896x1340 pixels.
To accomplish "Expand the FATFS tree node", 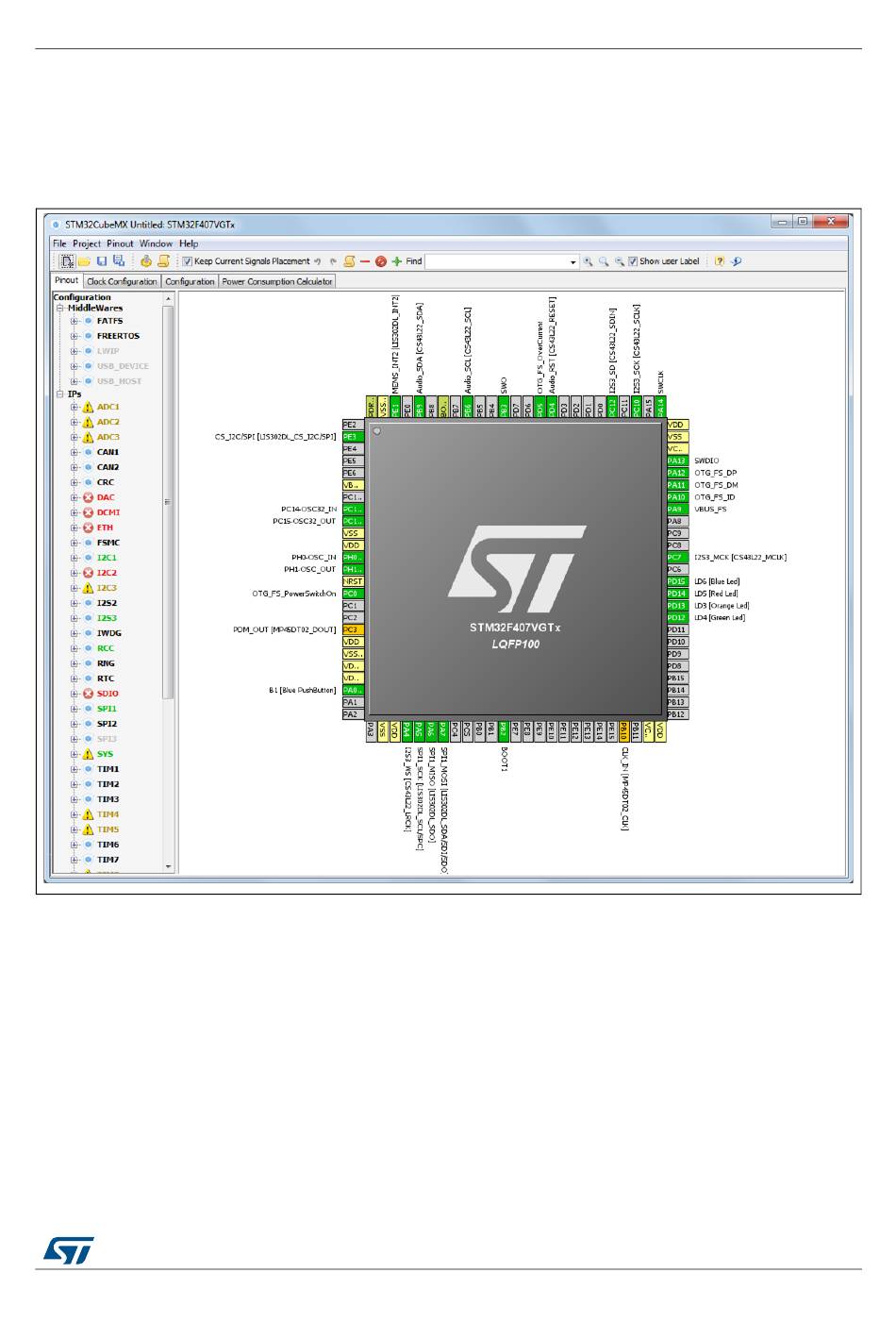I will (x=75, y=321).
